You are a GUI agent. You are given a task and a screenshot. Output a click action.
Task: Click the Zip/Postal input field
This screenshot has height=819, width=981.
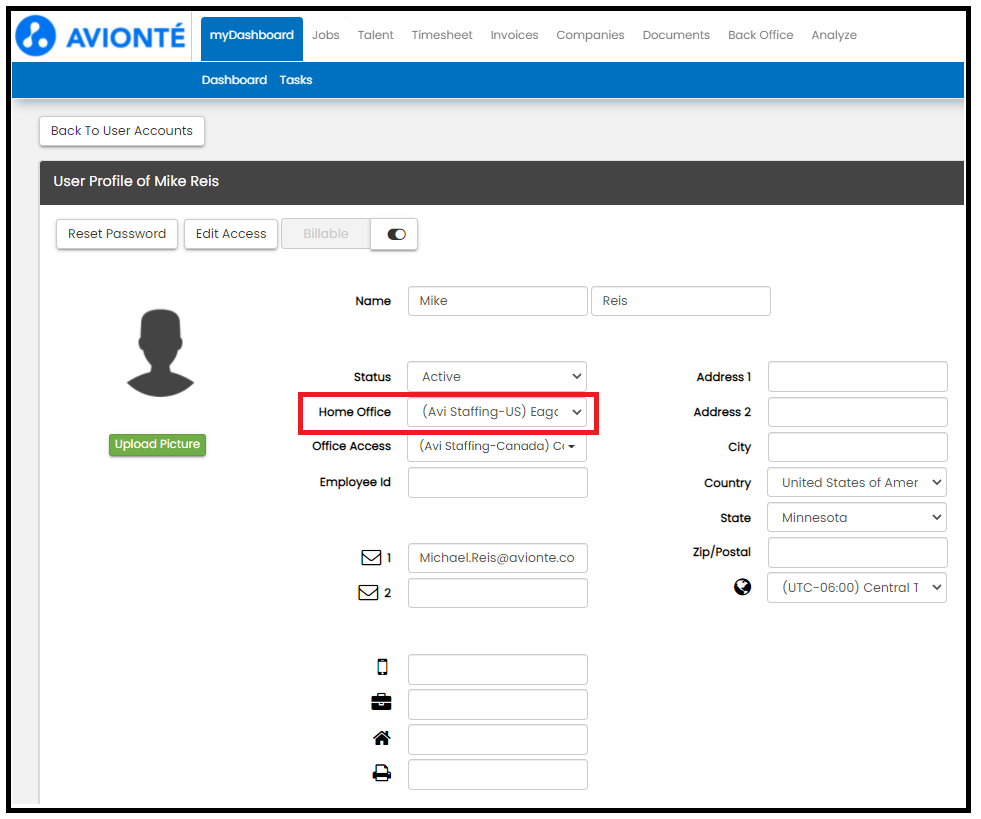pos(858,552)
